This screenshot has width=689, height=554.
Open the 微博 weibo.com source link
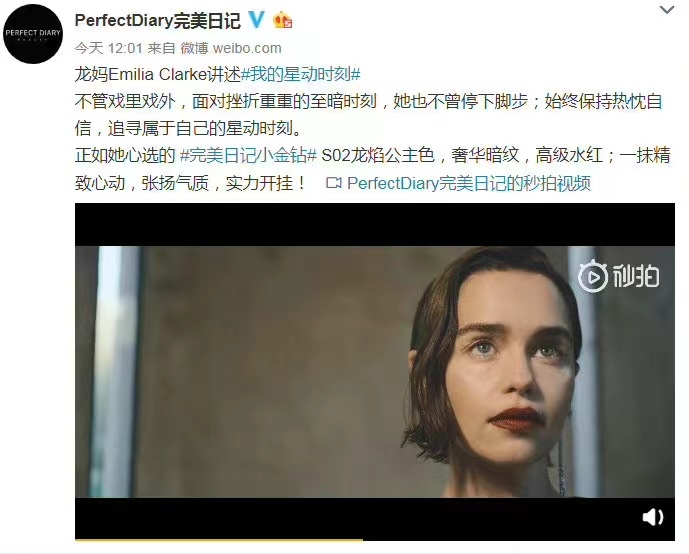tap(231, 48)
